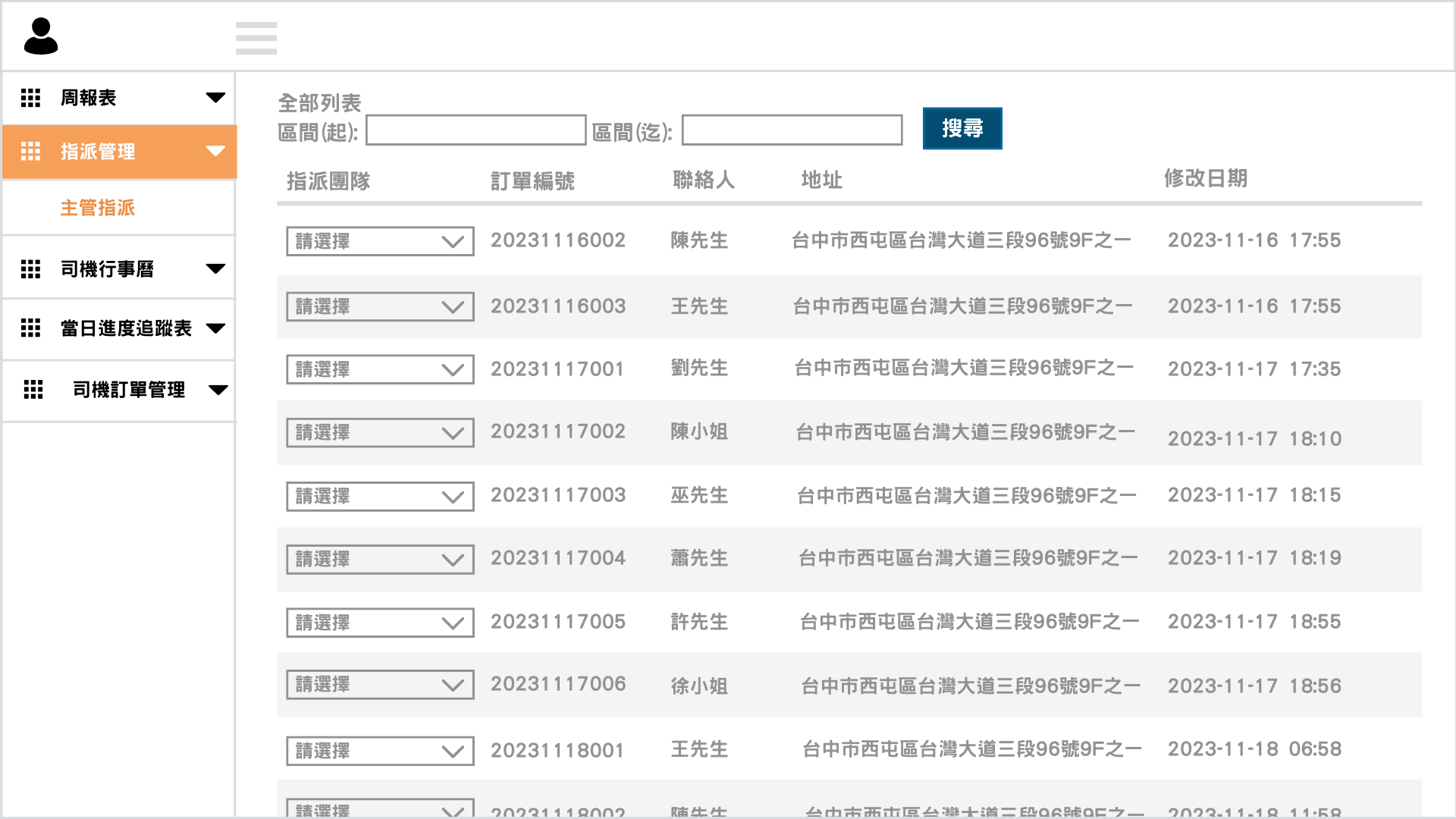Image resolution: width=1456 pixels, height=819 pixels.
Task: Open team dropdown for order 20231118001
Action: 380,751
